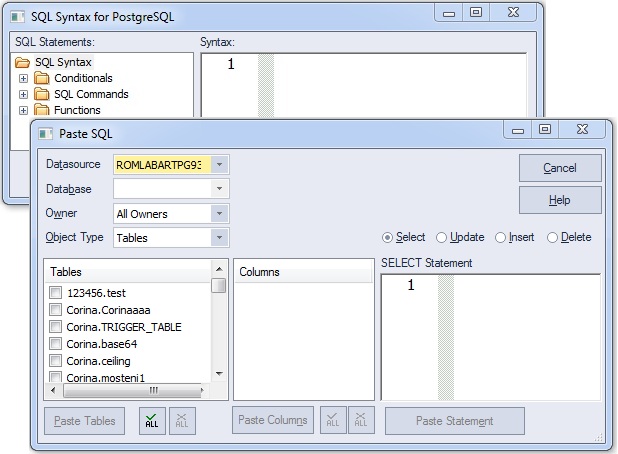
Task: Expand the Functions tree node
Action: pos(23,110)
